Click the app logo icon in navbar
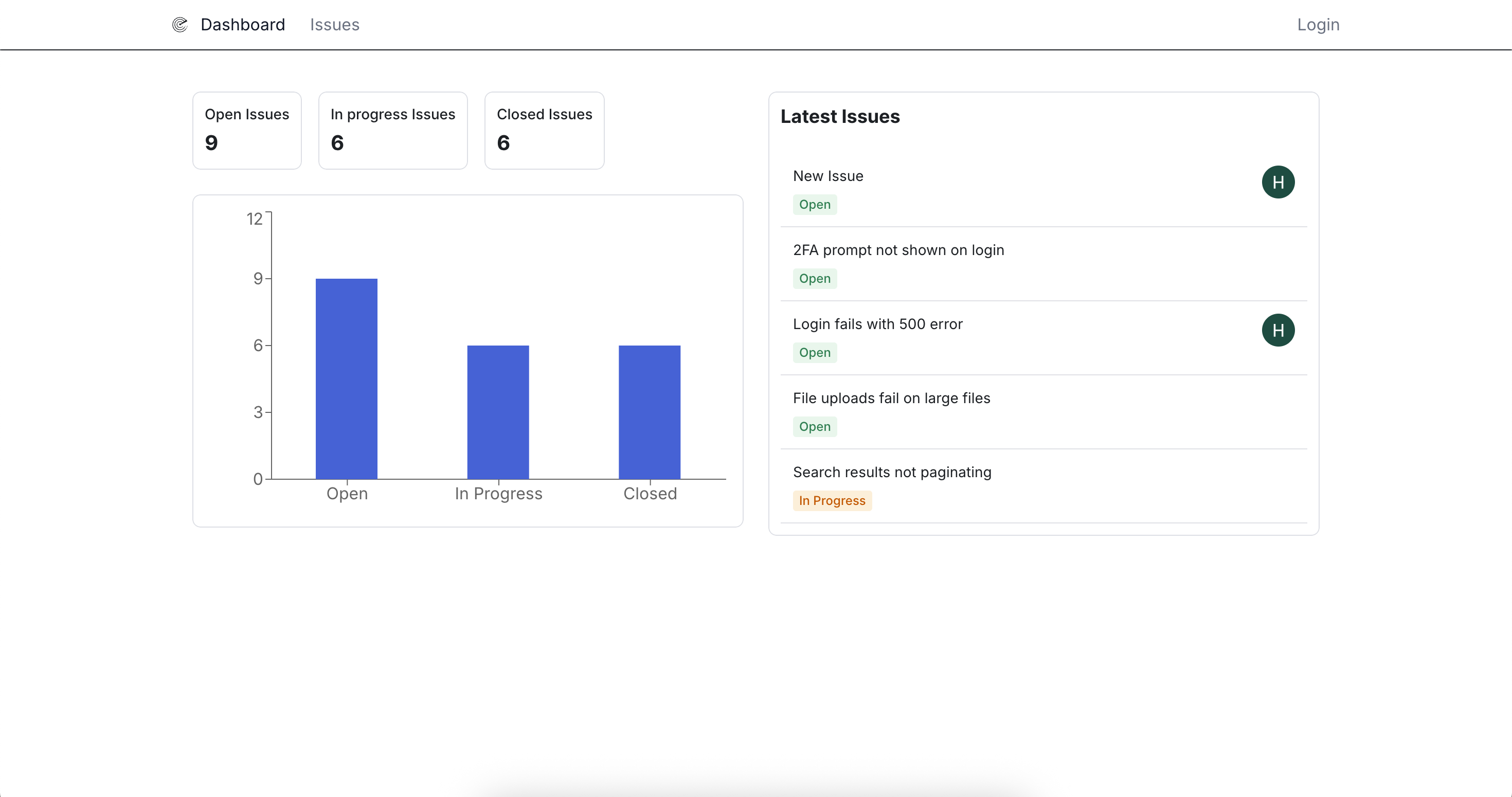This screenshot has width=1512, height=797. point(179,25)
